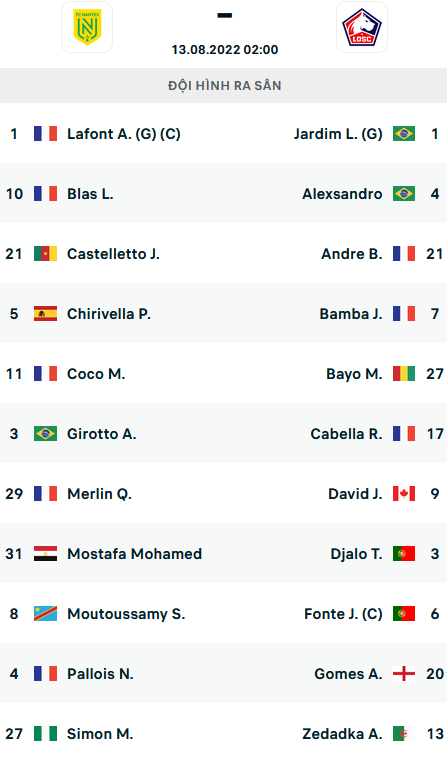
Task: Open Pallois N. player profile
Action: 100,673
